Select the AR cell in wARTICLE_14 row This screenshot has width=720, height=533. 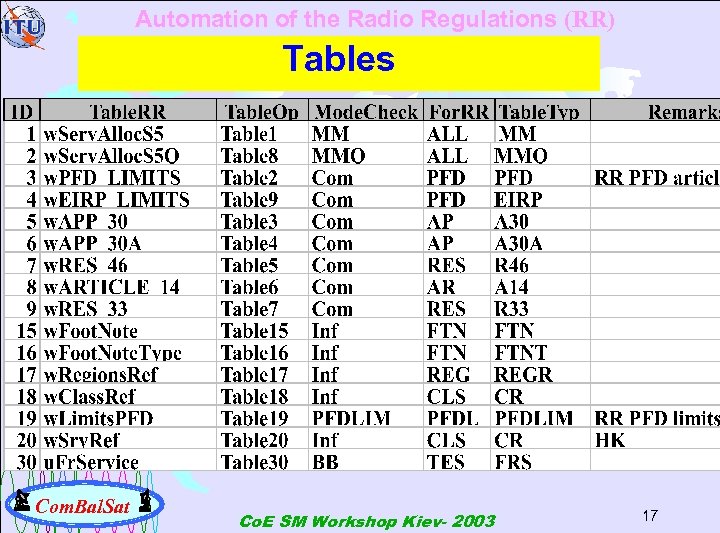click(x=459, y=287)
